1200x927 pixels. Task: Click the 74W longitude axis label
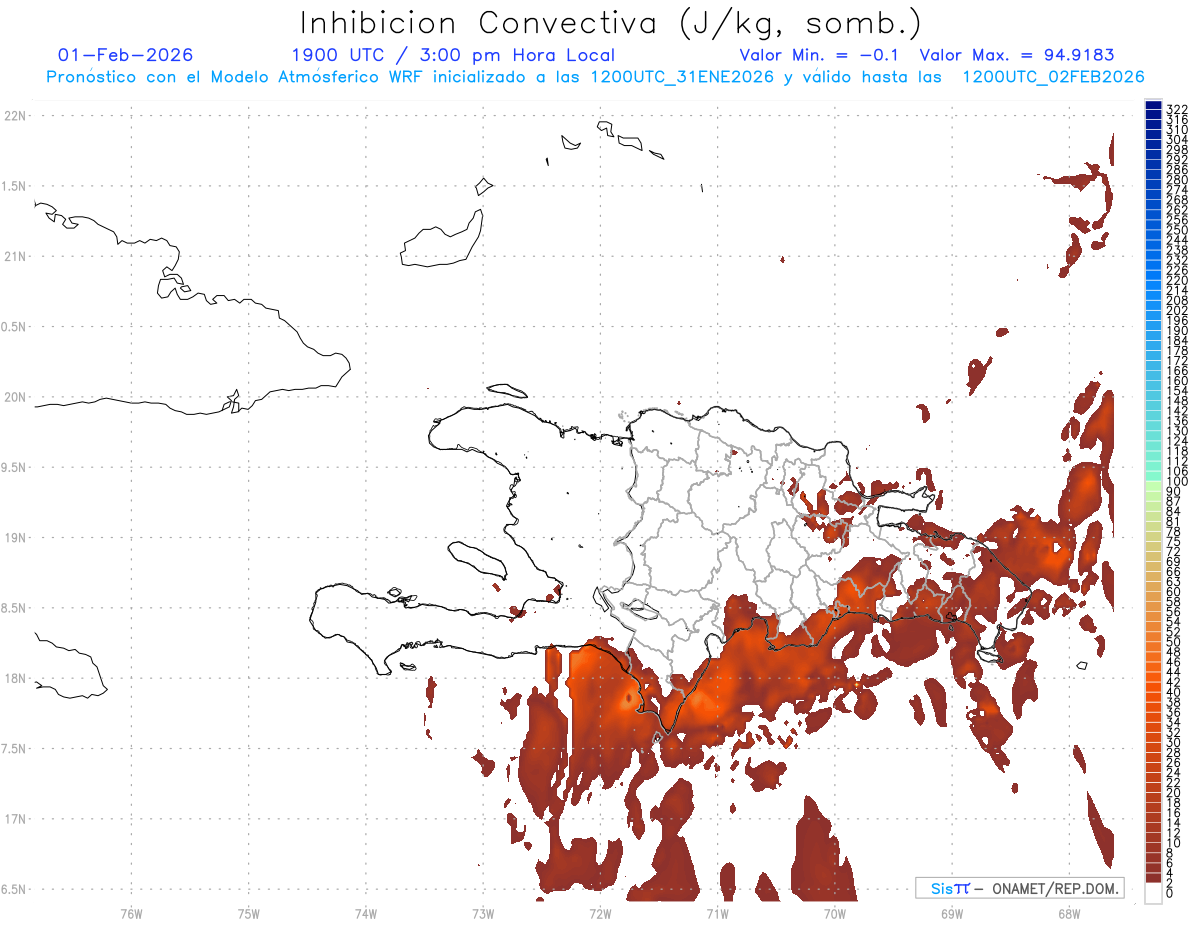click(x=366, y=913)
